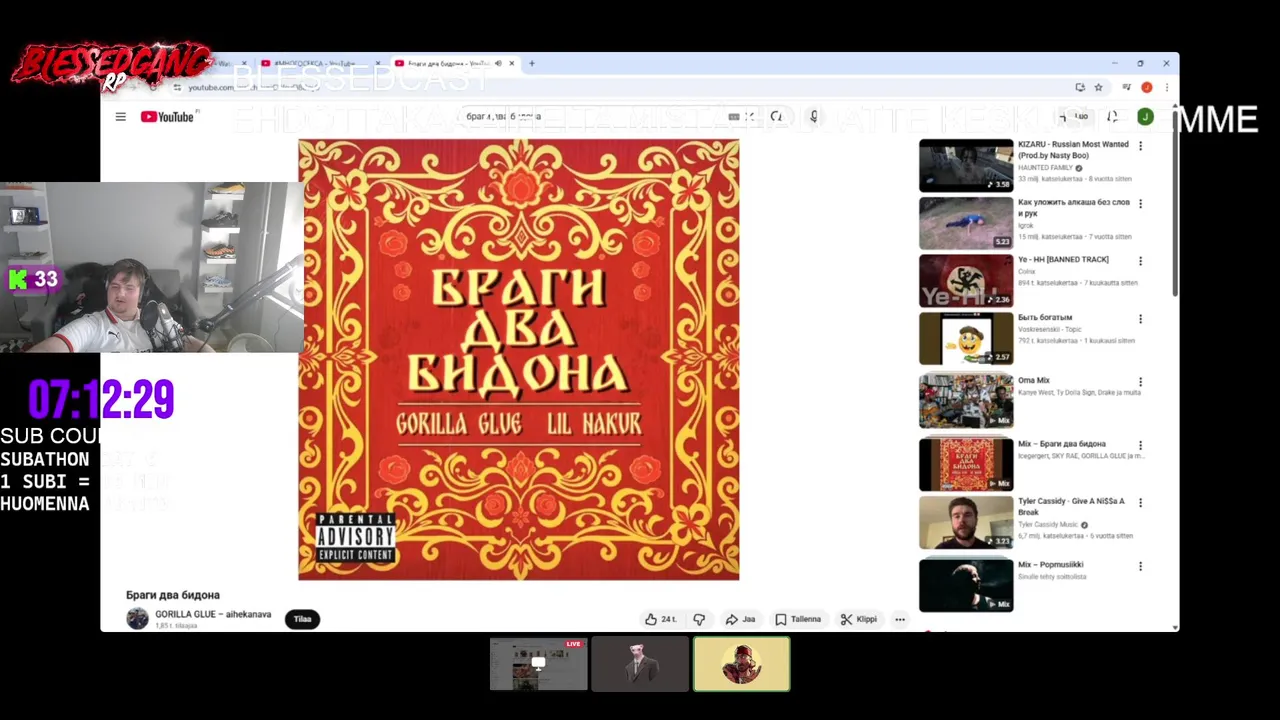Open options for the Tyler Cassidy video
The image size is (1280, 720).
tap(1140, 503)
